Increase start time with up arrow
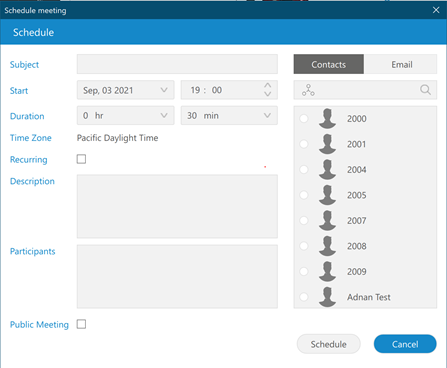 click(268, 85)
